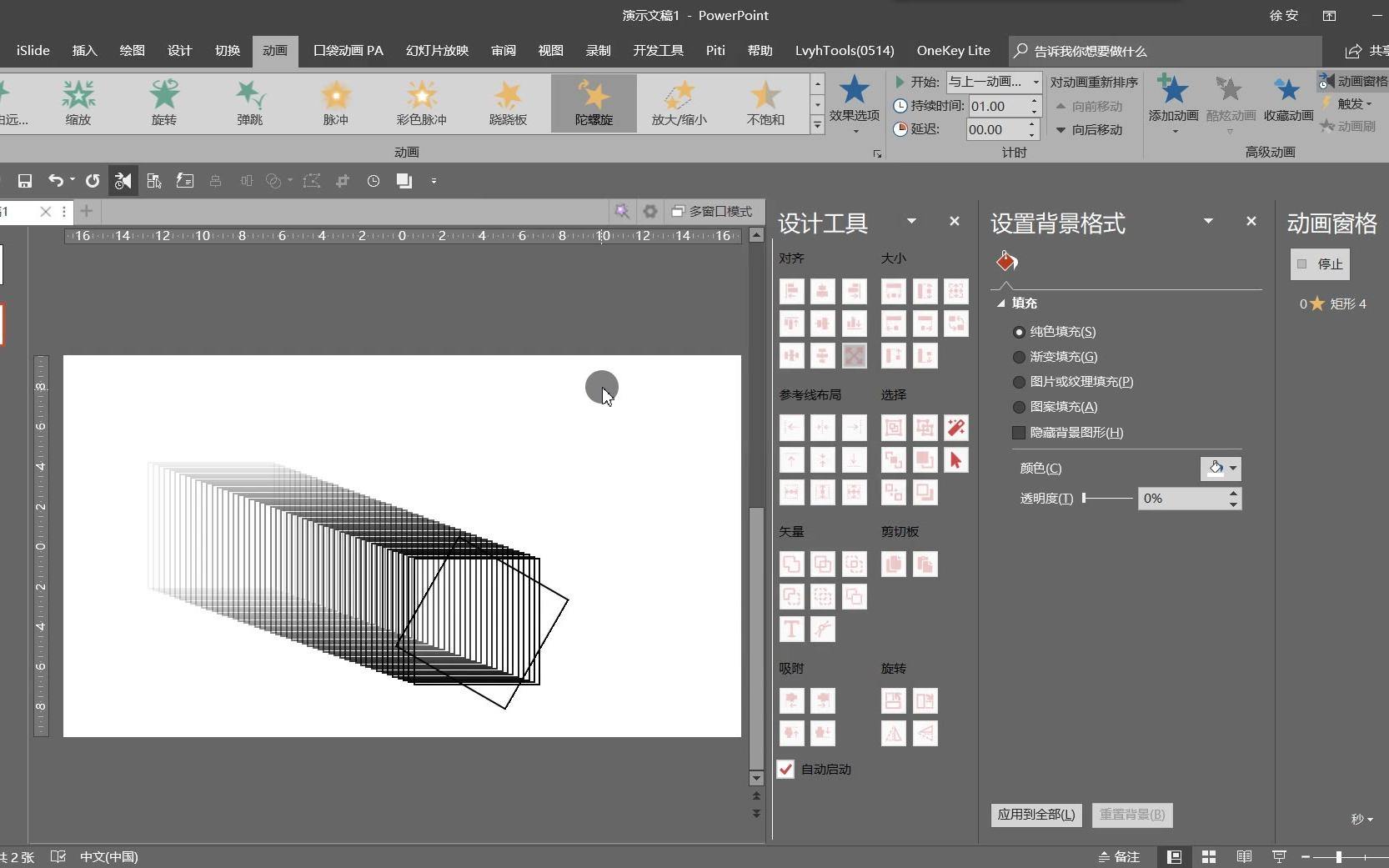Image resolution: width=1389 pixels, height=868 pixels.
Task: Apply the 脉冲 pulse animation
Action: coord(336,103)
